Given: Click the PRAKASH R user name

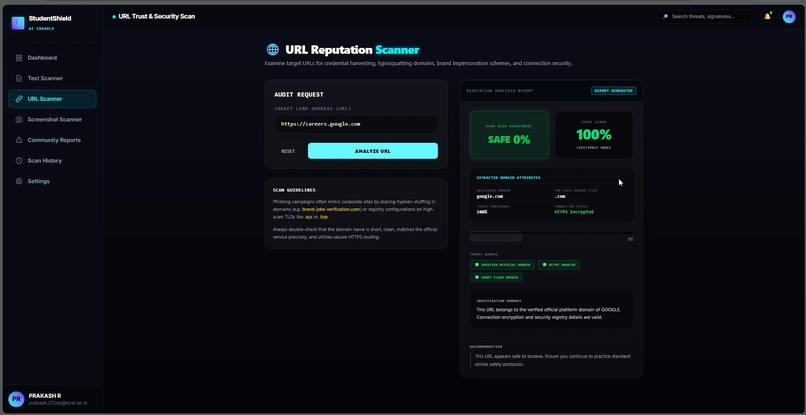Looking at the screenshot, I should pyautogui.click(x=45, y=396).
